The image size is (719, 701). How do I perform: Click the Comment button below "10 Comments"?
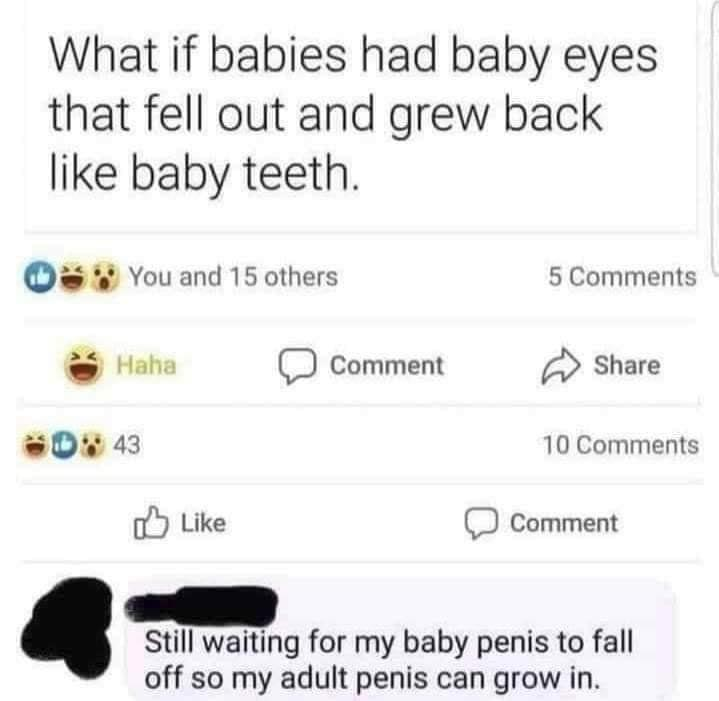(541, 523)
